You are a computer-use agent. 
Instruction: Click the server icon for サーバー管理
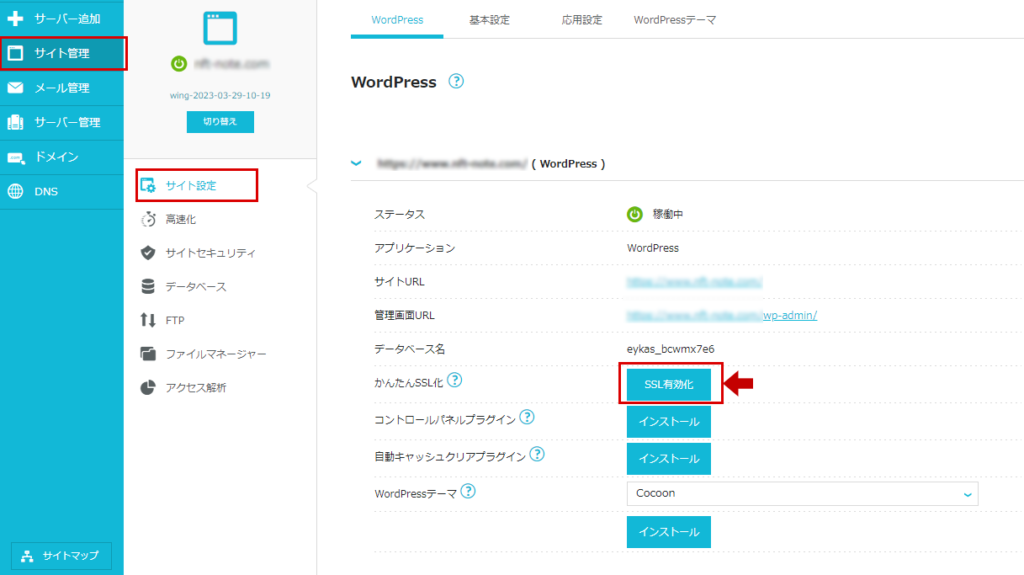click(15, 122)
